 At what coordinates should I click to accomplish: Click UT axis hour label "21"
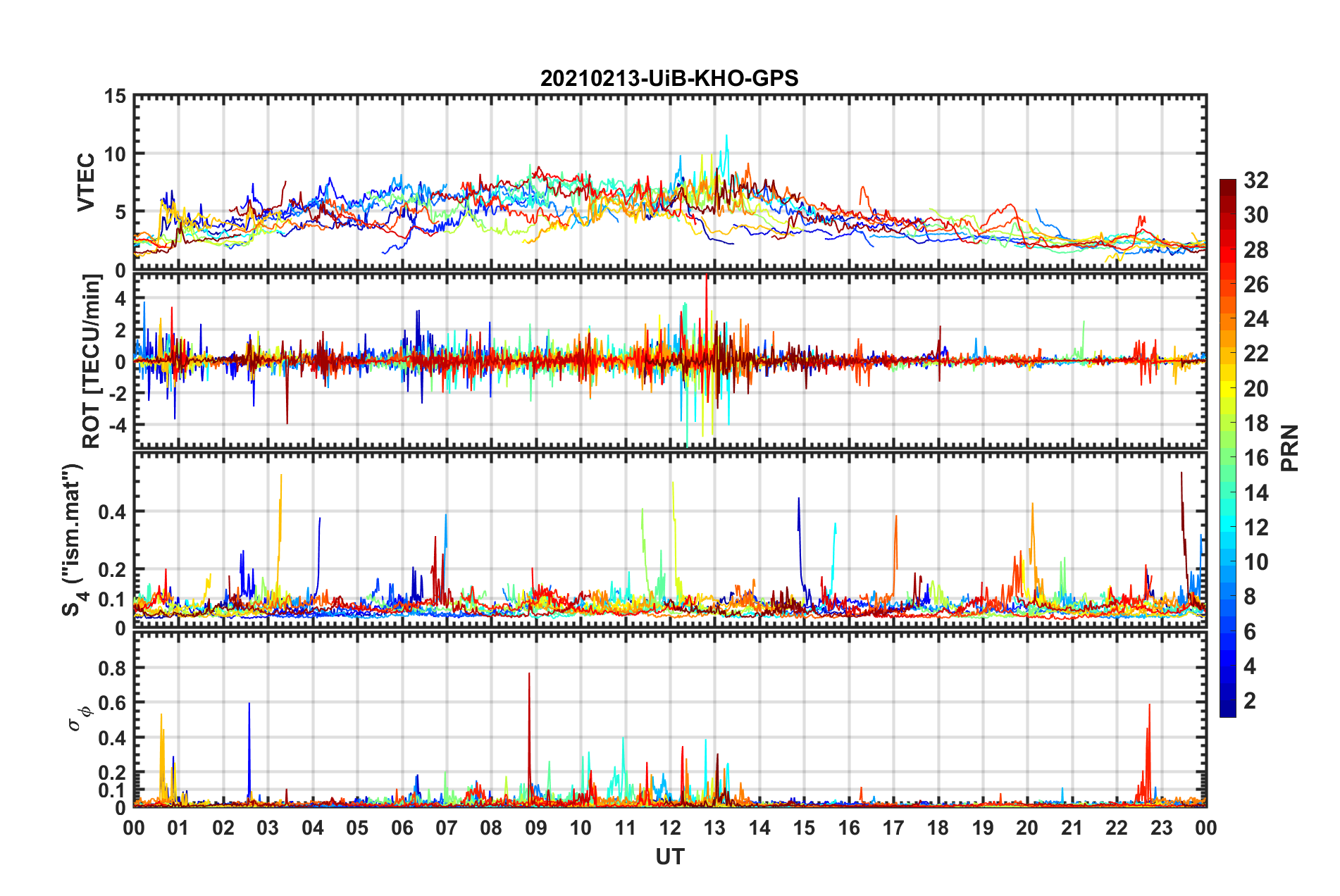point(1072,828)
